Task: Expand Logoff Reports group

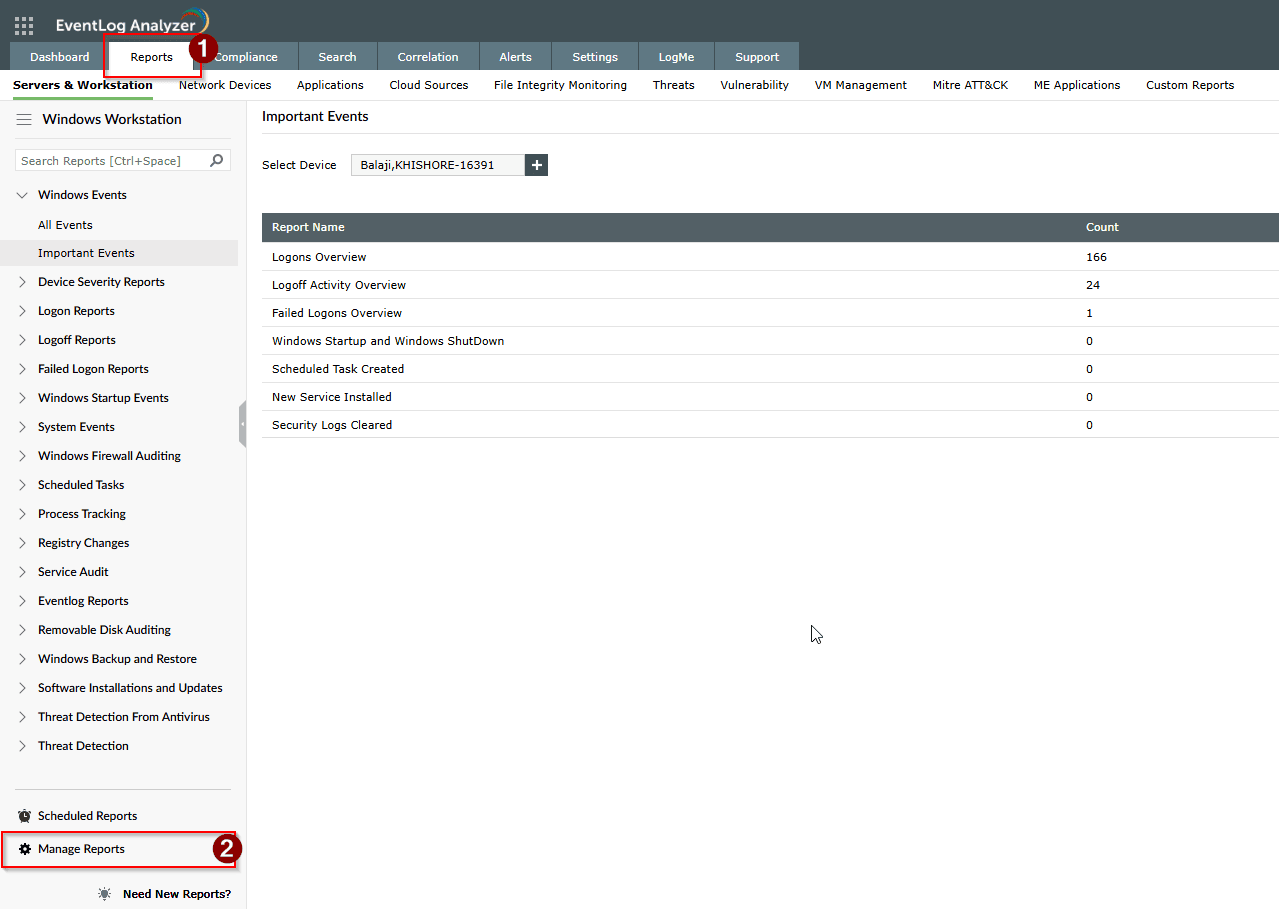Action: point(22,340)
